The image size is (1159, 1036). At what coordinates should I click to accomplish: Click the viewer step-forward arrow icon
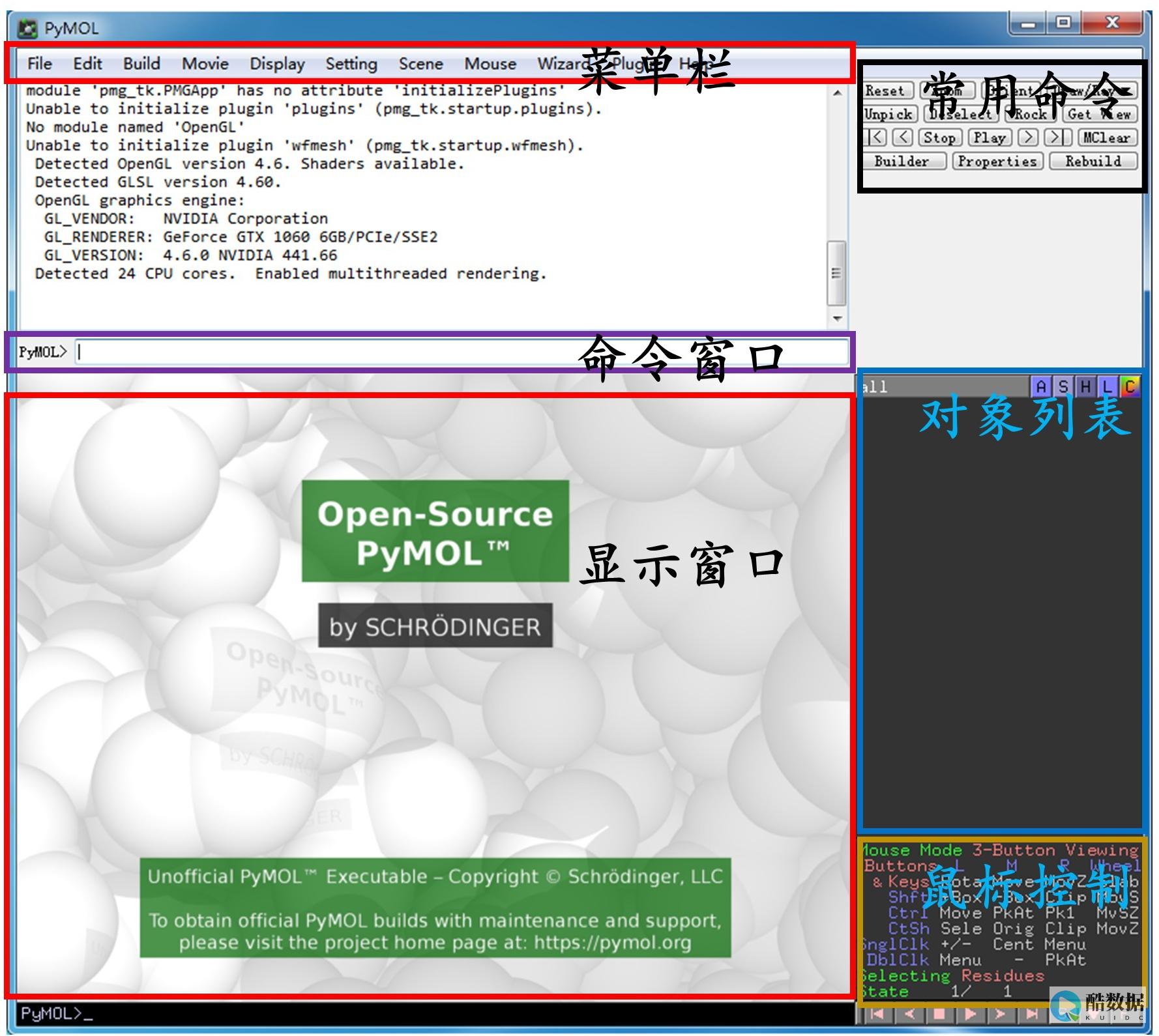click(1001, 1014)
